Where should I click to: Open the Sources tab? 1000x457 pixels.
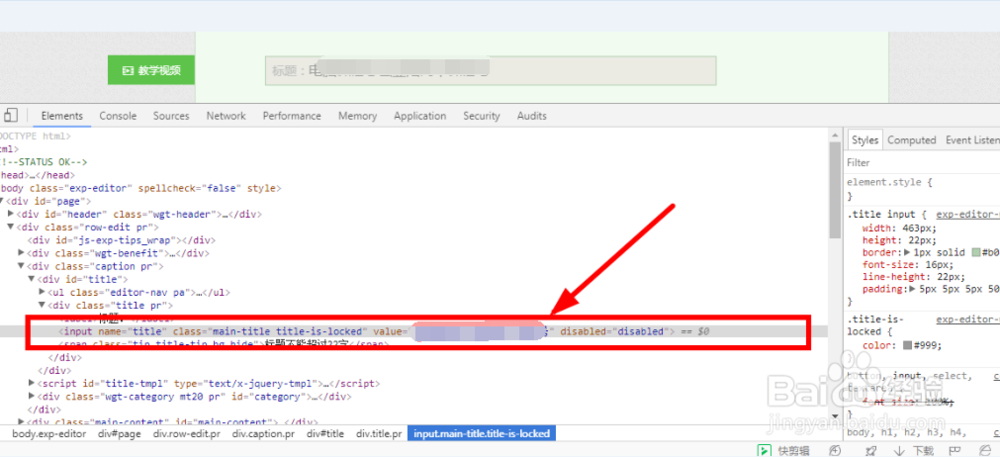171,116
